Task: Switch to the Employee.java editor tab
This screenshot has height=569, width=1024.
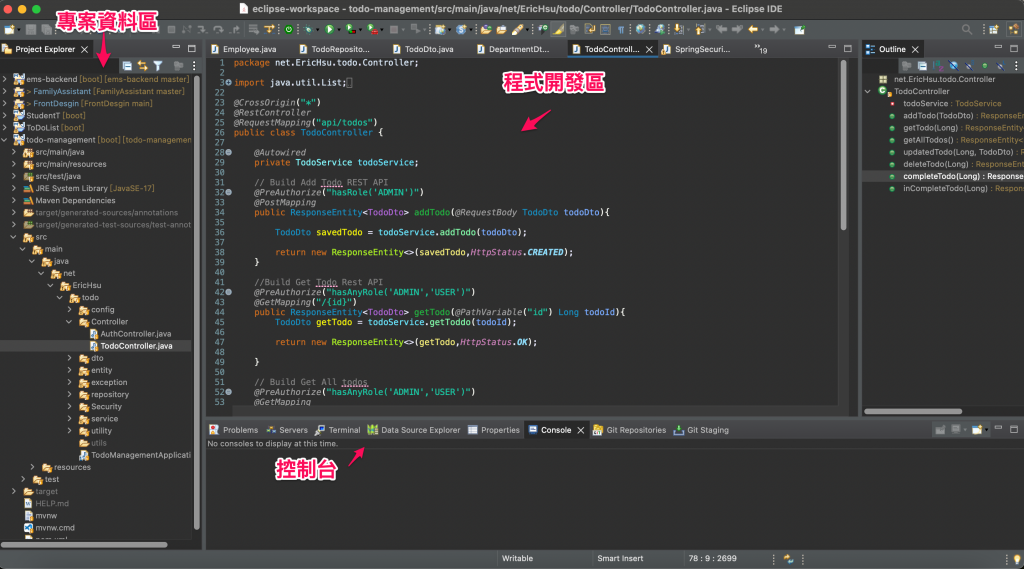Action: 249,48
